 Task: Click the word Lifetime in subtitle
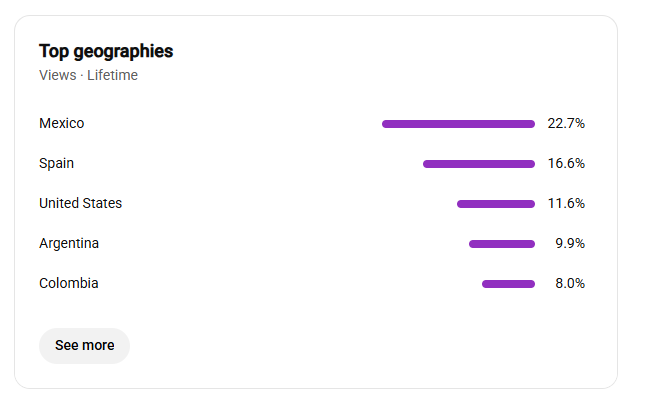tap(113, 75)
